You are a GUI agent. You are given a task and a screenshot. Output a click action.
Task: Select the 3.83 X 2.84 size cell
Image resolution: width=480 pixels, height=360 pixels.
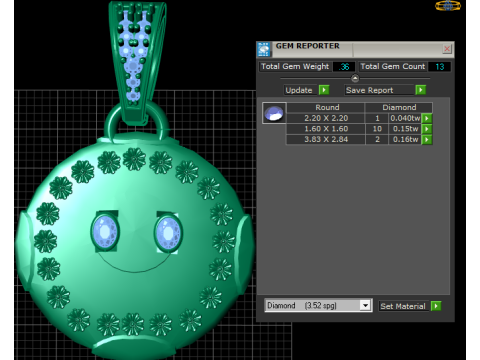click(326, 139)
